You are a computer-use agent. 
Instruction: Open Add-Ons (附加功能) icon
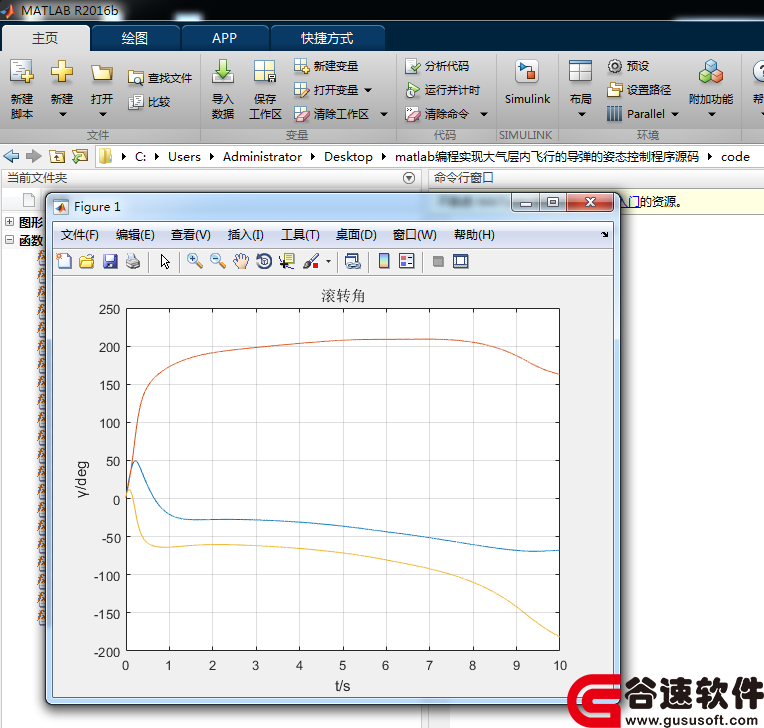coord(710,72)
